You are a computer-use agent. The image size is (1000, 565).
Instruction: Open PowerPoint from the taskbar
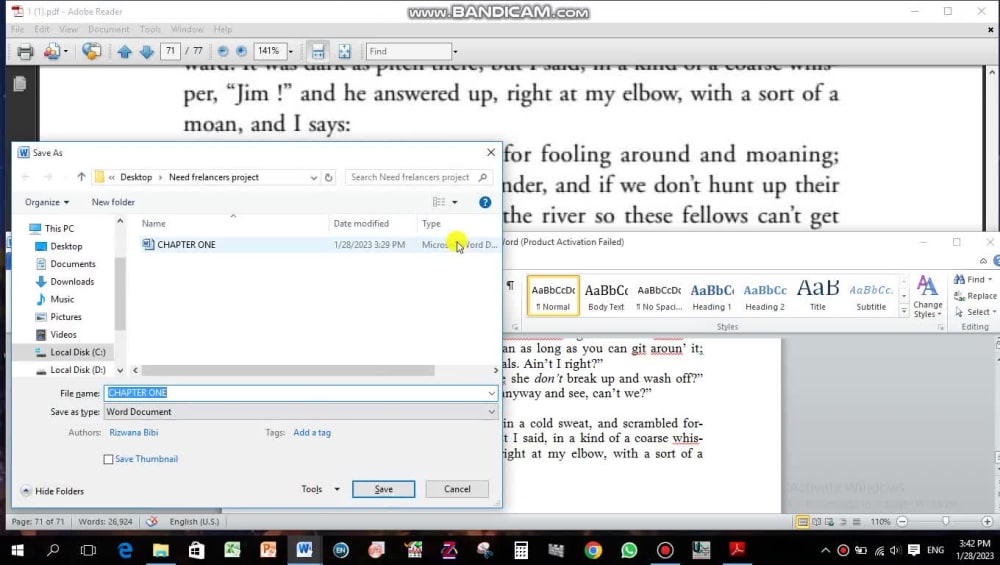(x=268, y=550)
